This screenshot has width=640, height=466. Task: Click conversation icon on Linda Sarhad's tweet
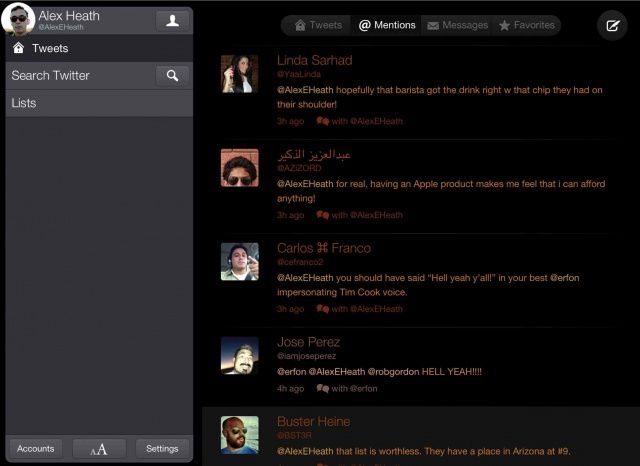pos(322,121)
